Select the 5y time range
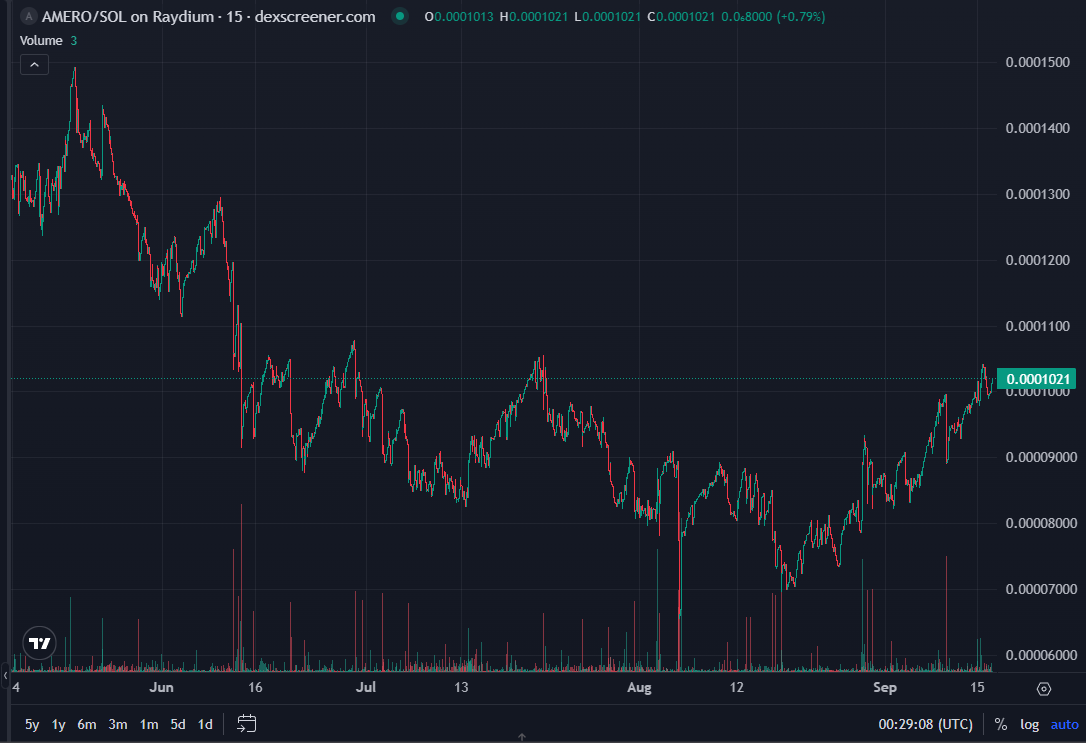 tap(32, 724)
